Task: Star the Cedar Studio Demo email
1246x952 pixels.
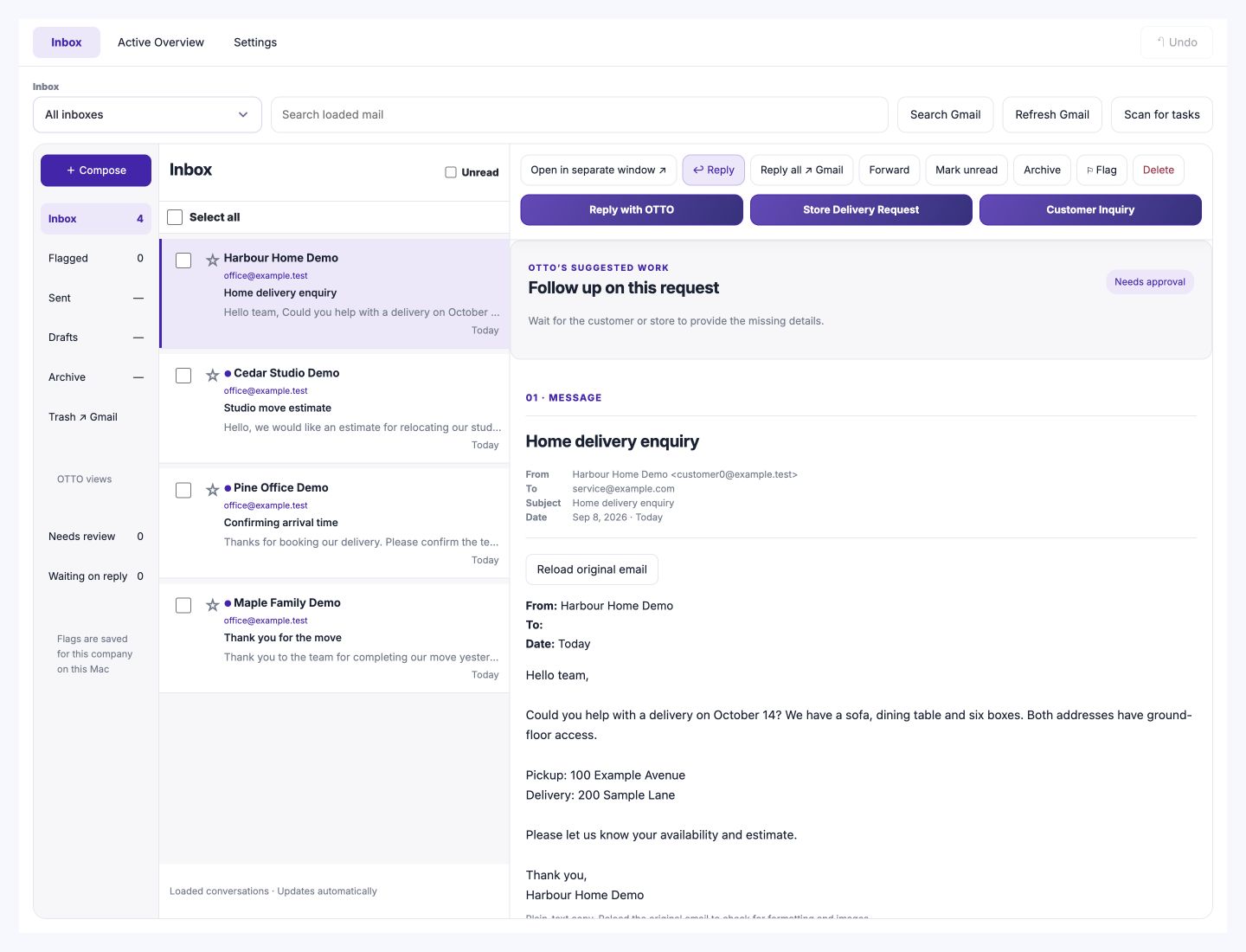Action: pos(212,375)
